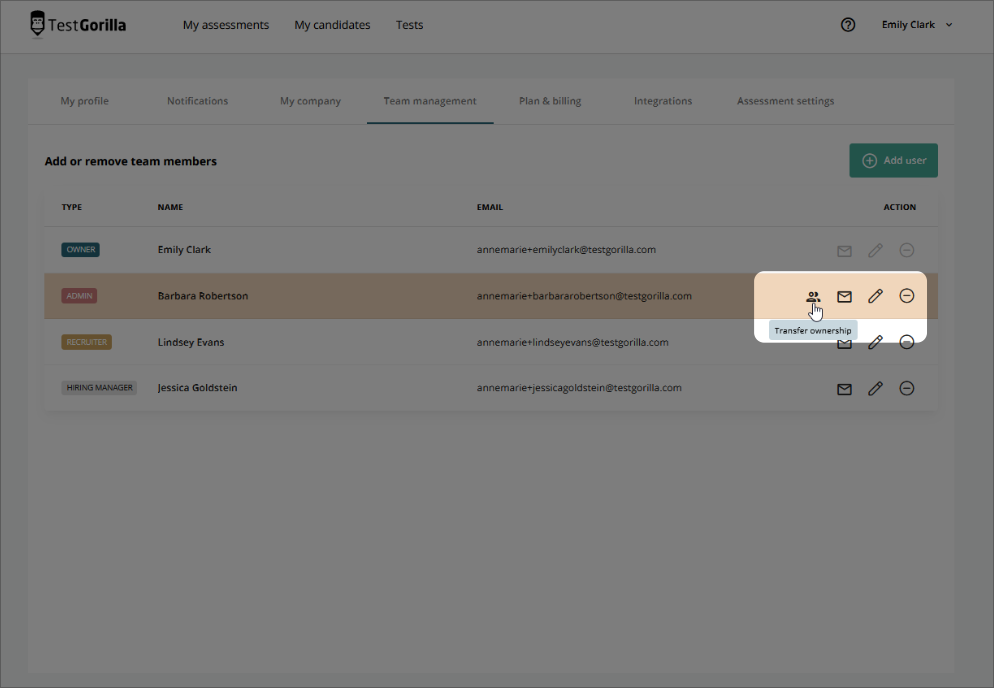Click envelope icon in Emily Clark row
994x688 pixels.
pos(844,250)
